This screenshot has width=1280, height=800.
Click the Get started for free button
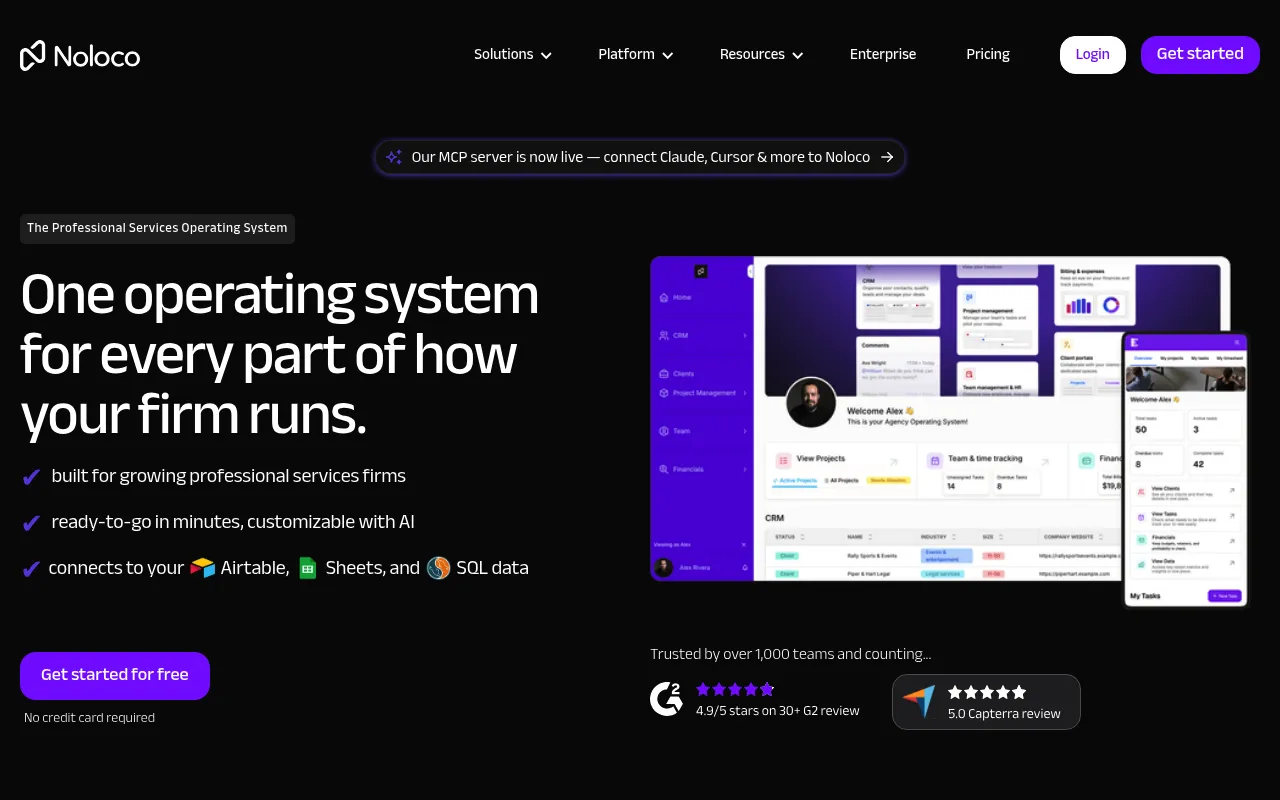coord(115,675)
